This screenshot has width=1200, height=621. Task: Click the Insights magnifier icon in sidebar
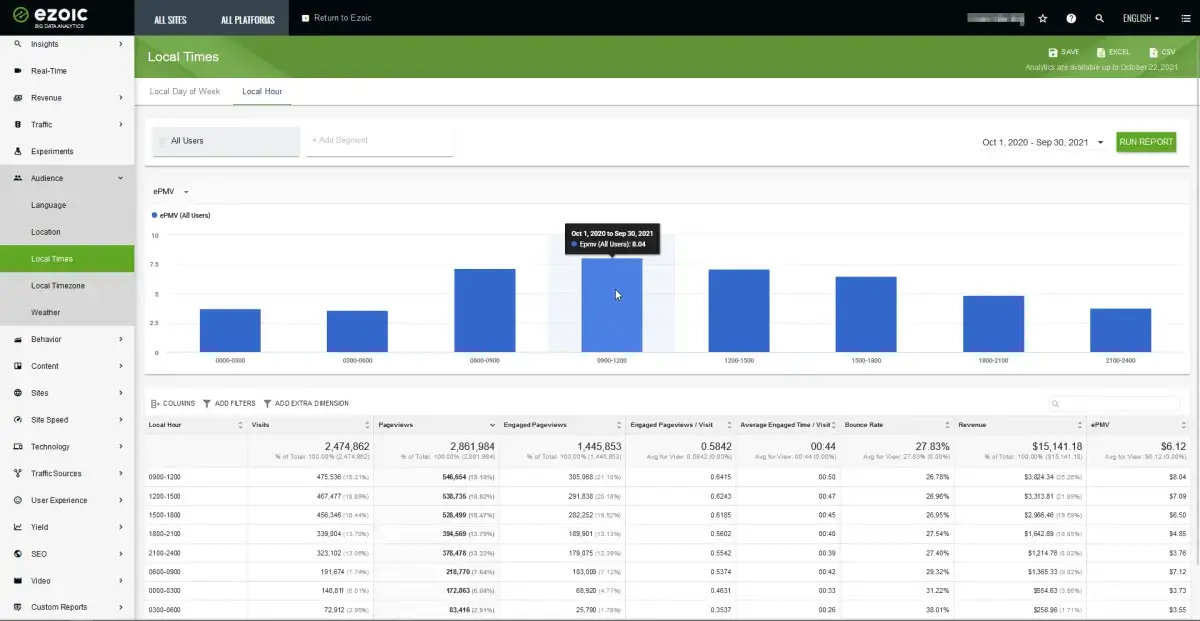18,44
